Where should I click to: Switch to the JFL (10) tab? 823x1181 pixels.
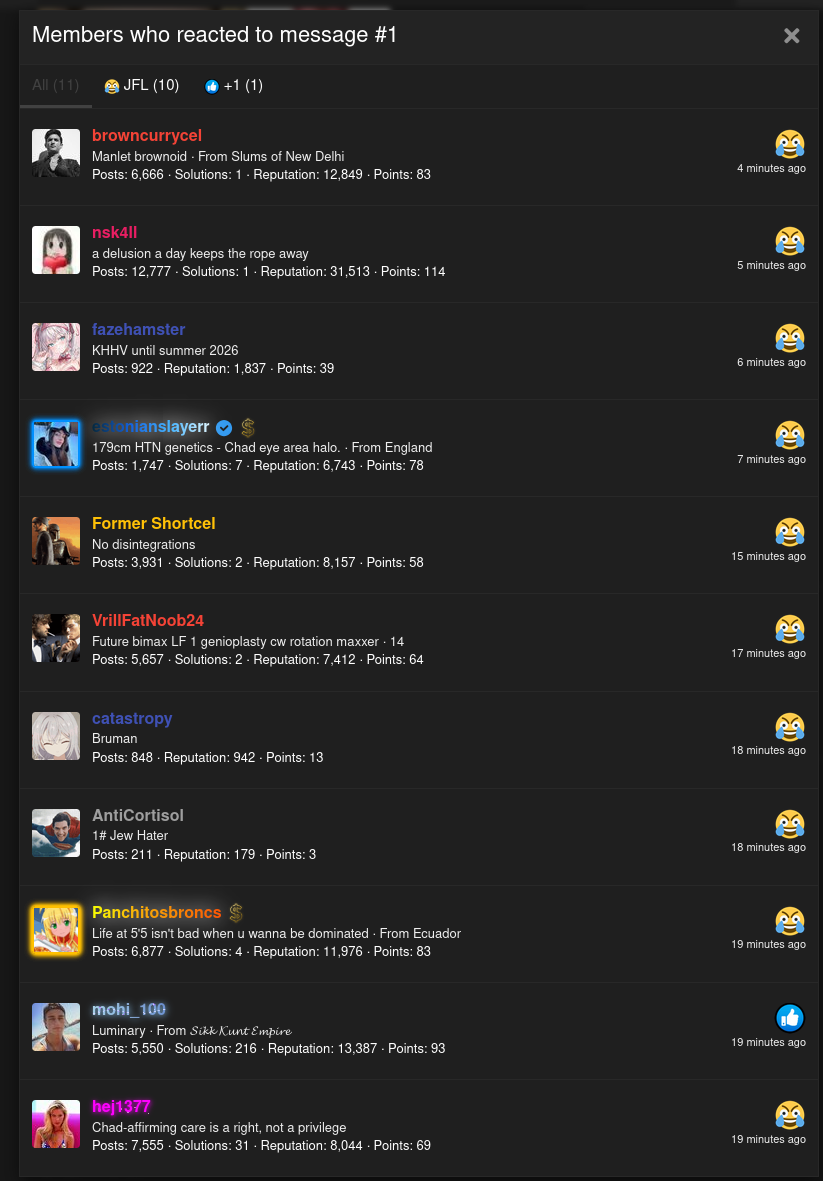pos(142,86)
